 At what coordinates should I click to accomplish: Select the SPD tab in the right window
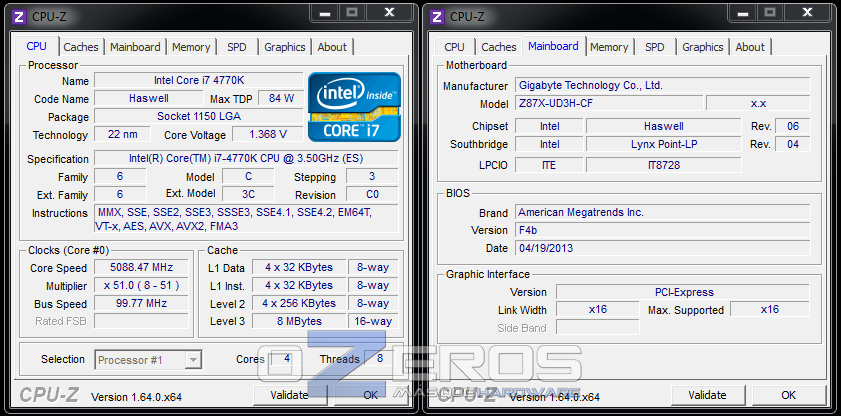(655, 47)
